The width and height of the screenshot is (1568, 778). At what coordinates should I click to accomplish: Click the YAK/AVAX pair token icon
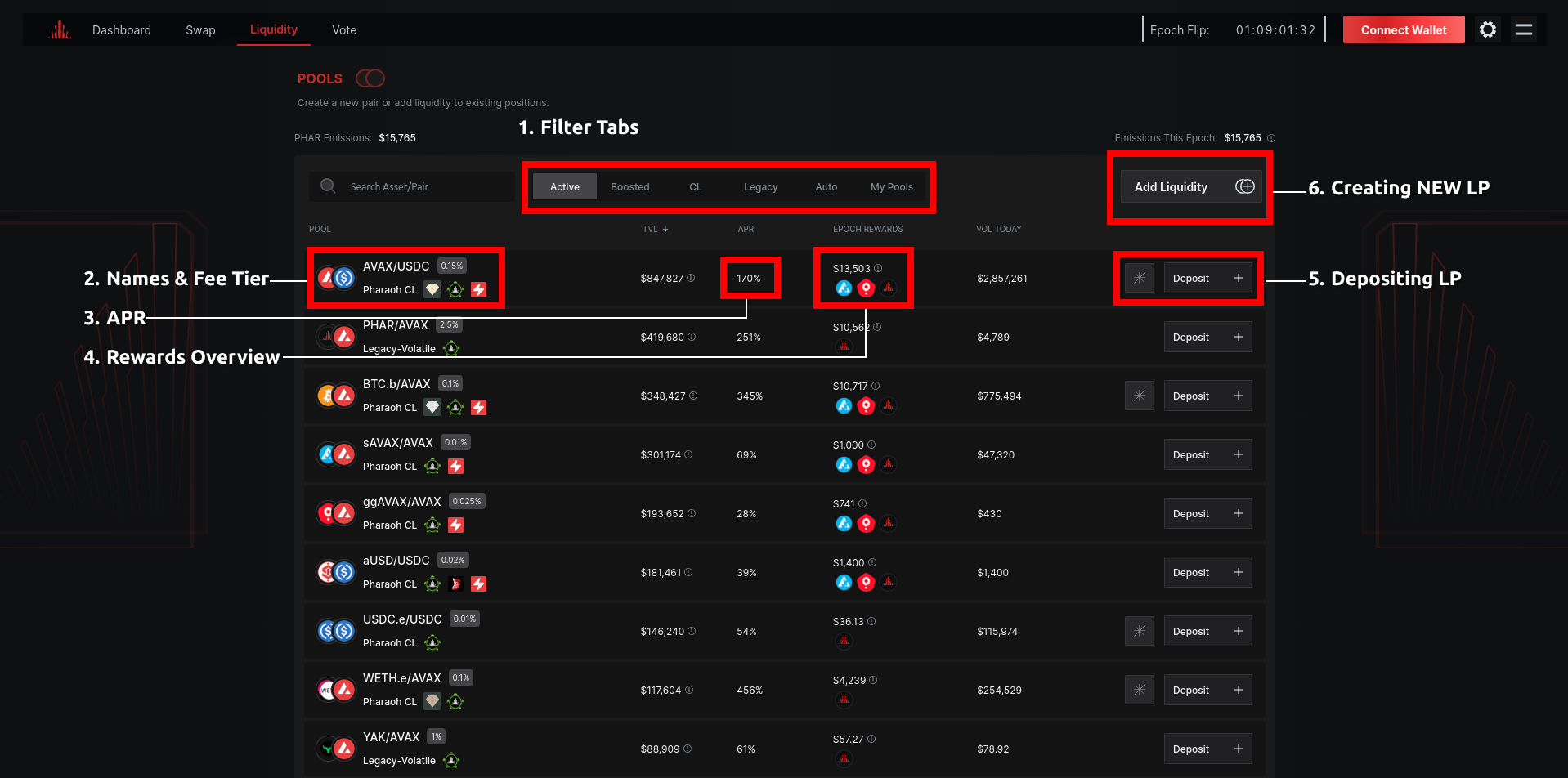tap(336, 749)
